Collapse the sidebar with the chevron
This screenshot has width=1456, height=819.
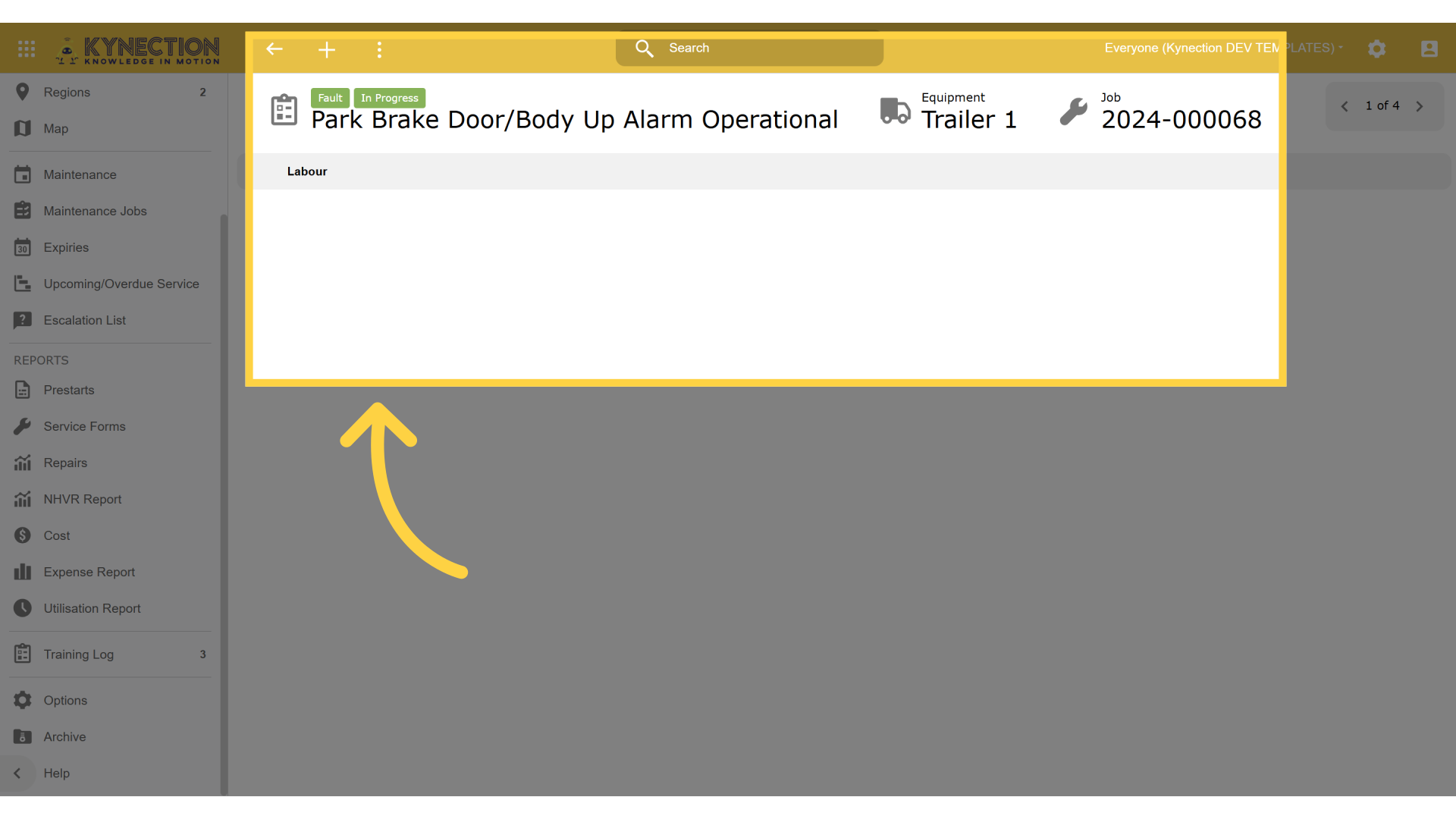(x=17, y=773)
